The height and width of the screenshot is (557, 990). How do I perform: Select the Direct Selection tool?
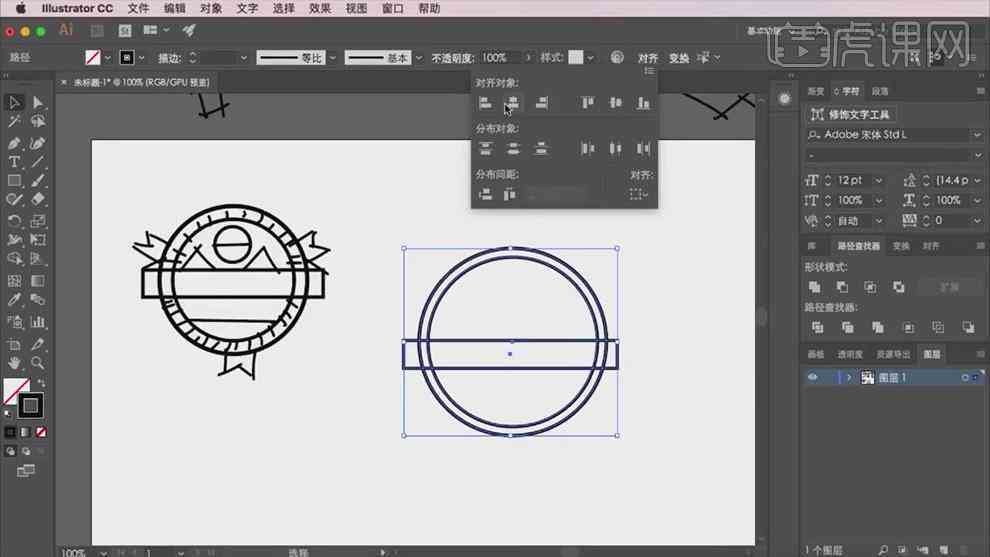pyautogui.click(x=38, y=102)
